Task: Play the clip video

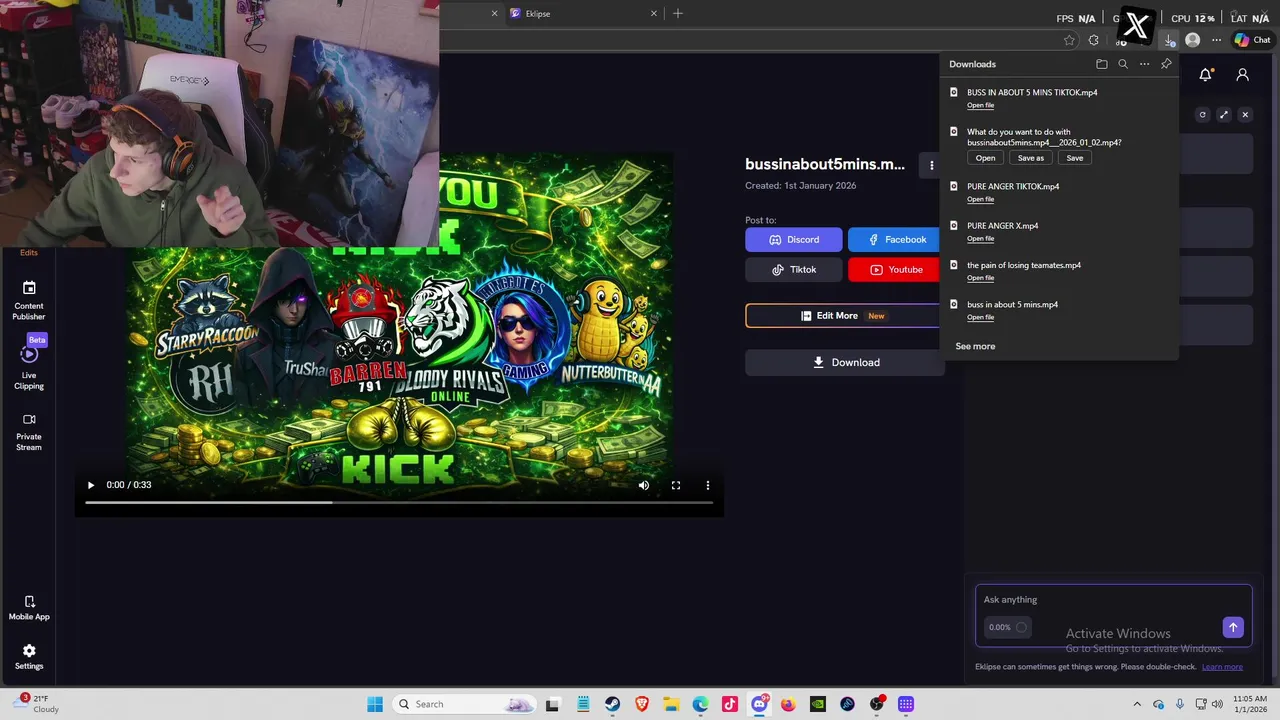Action: click(x=90, y=485)
